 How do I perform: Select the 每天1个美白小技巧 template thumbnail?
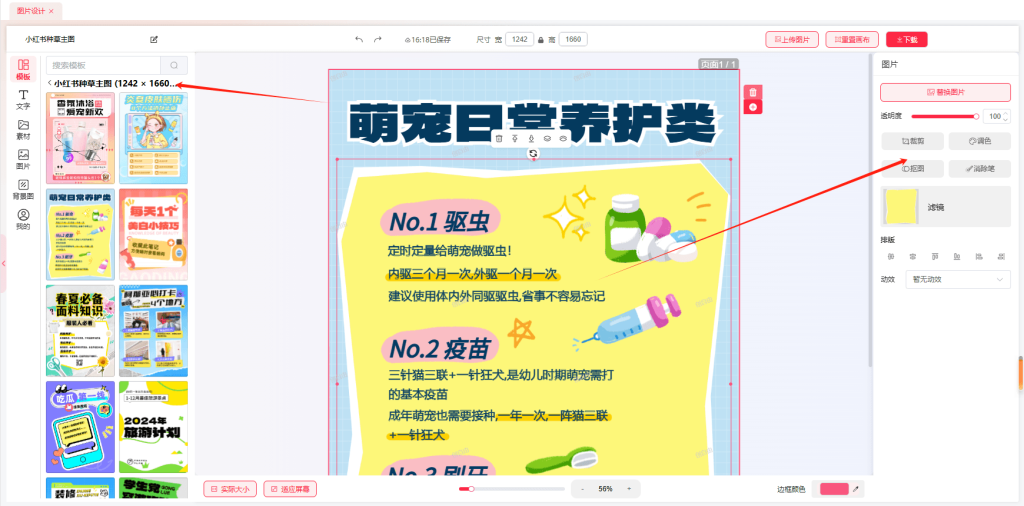pos(153,234)
